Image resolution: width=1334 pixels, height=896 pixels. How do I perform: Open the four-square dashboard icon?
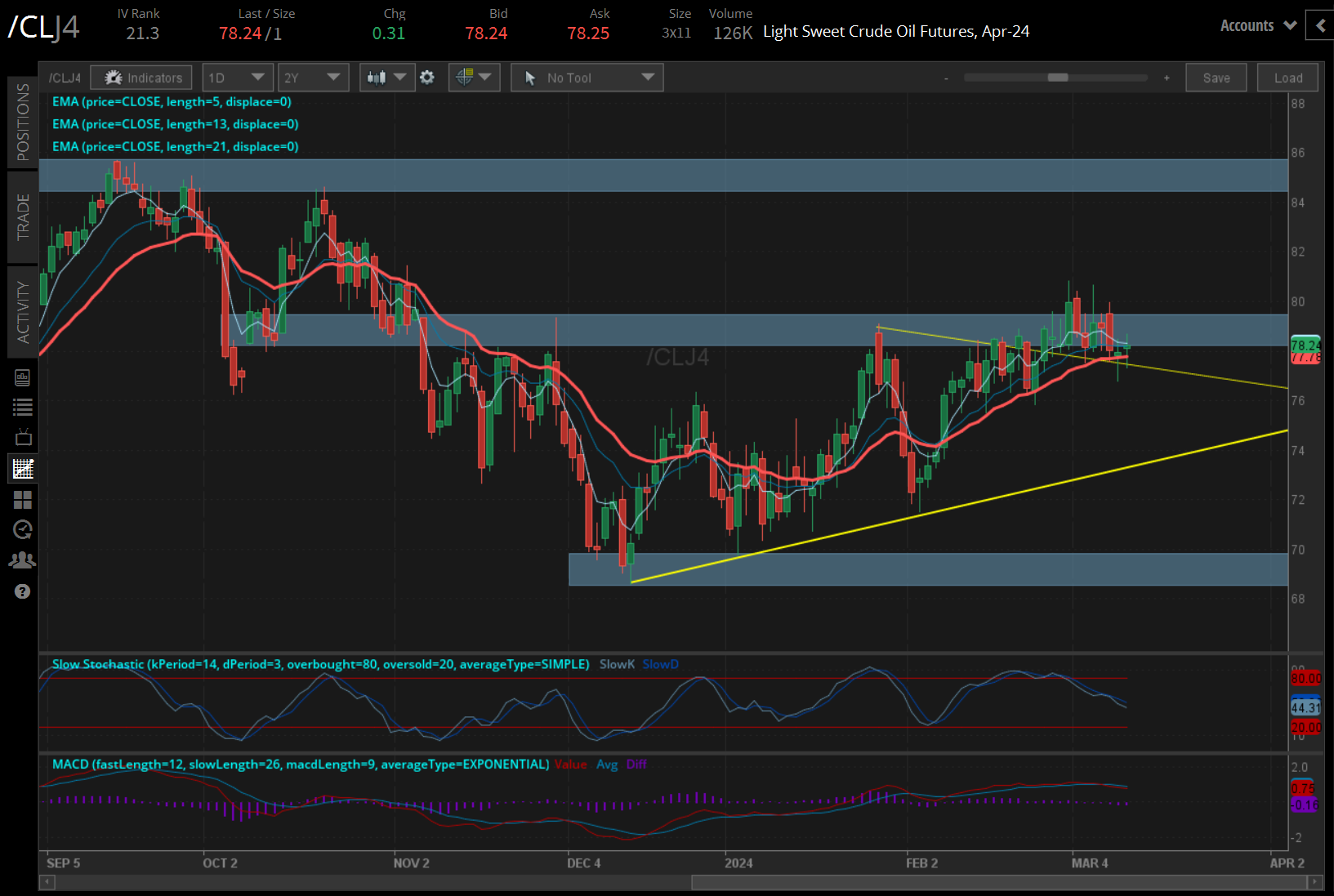point(22,499)
